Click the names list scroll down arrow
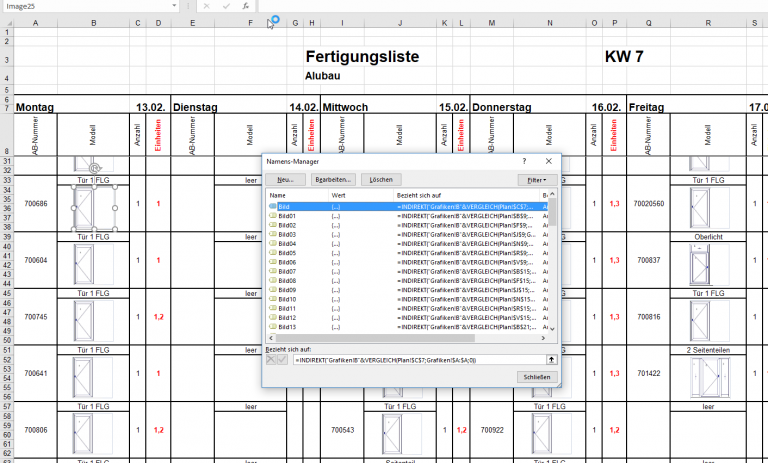The image size is (768, 463). pos(552,329)
